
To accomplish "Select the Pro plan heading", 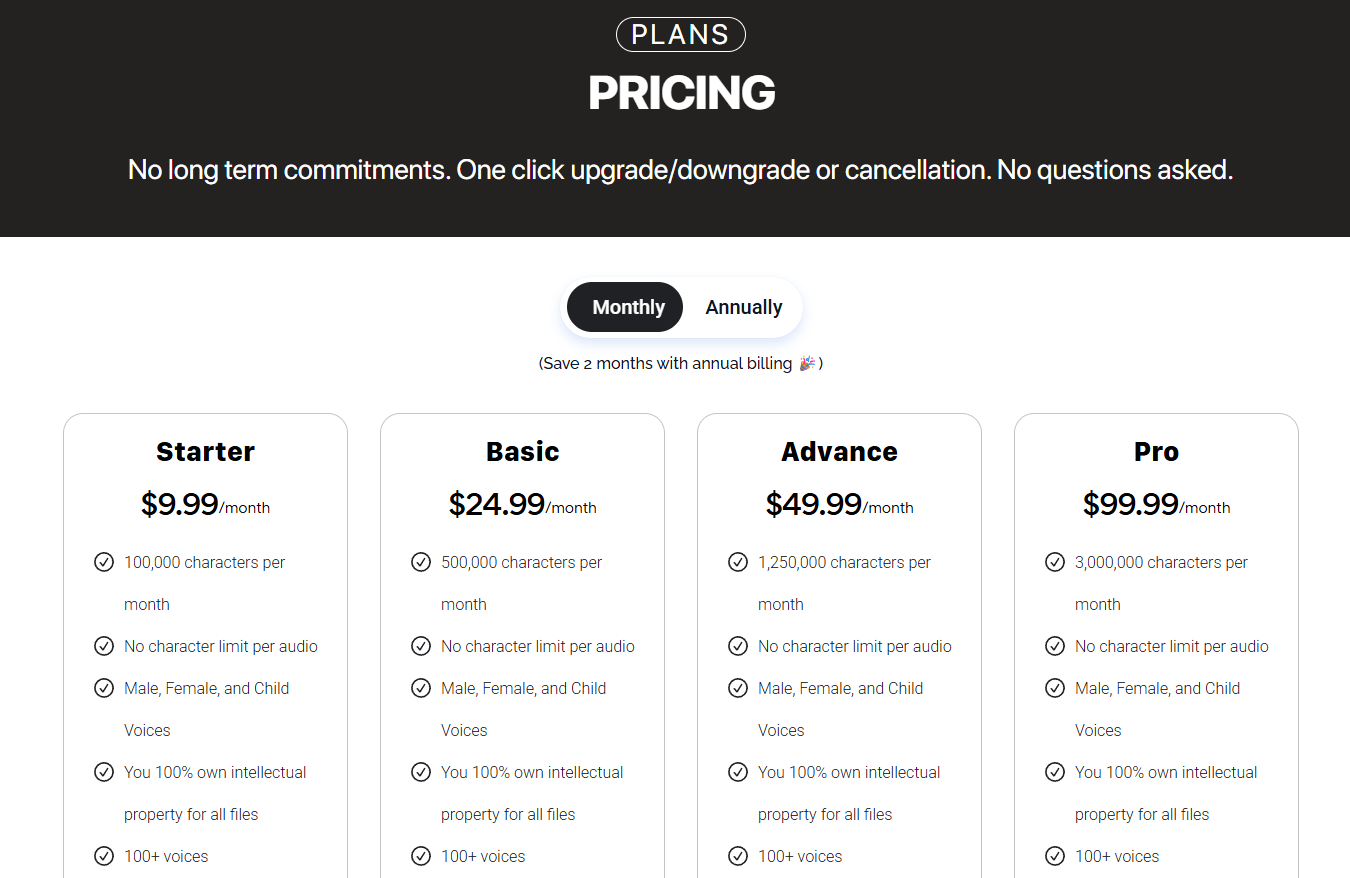I will click(x=1156, y=452).
